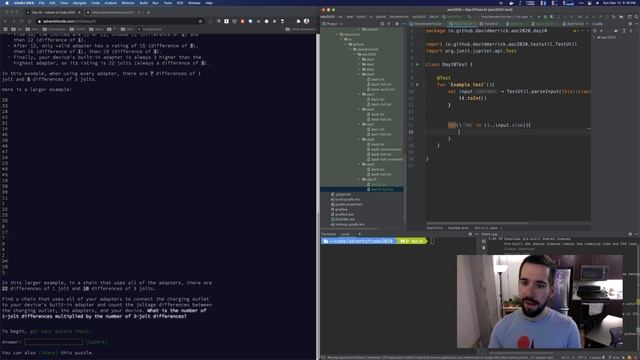Open the Build menu

point(143,3)
